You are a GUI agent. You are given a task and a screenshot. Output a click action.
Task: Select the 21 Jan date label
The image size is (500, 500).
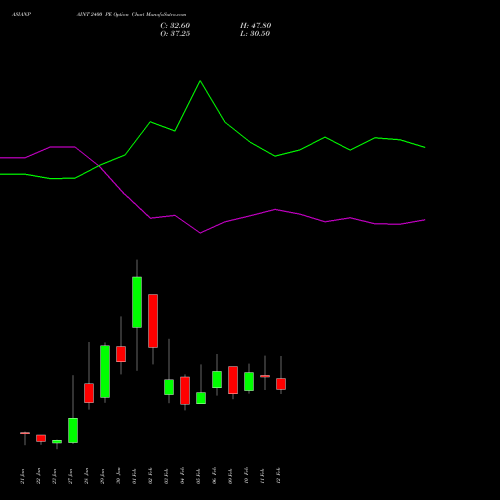click(23, 476)
